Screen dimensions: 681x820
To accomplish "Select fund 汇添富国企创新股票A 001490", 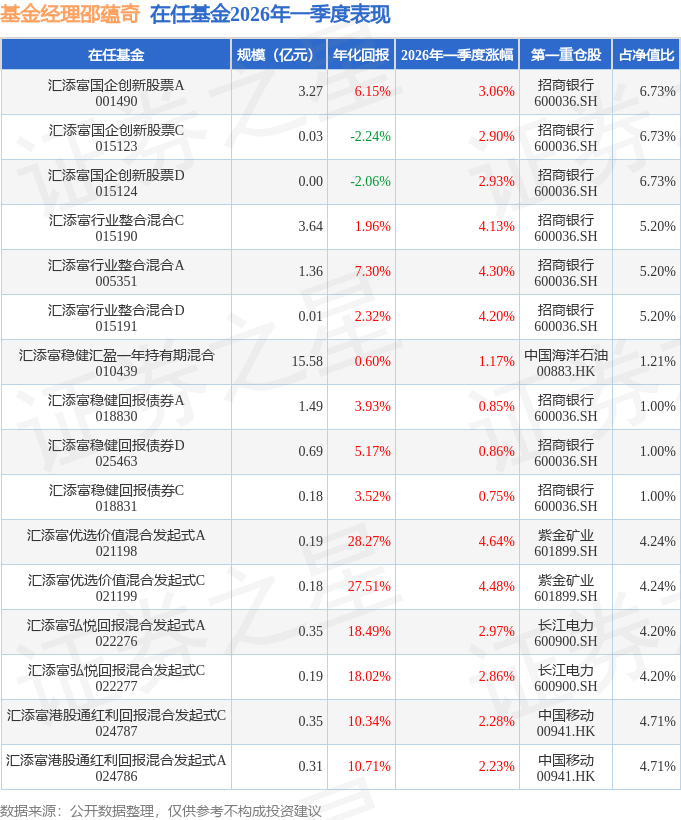I will (116, 92).
